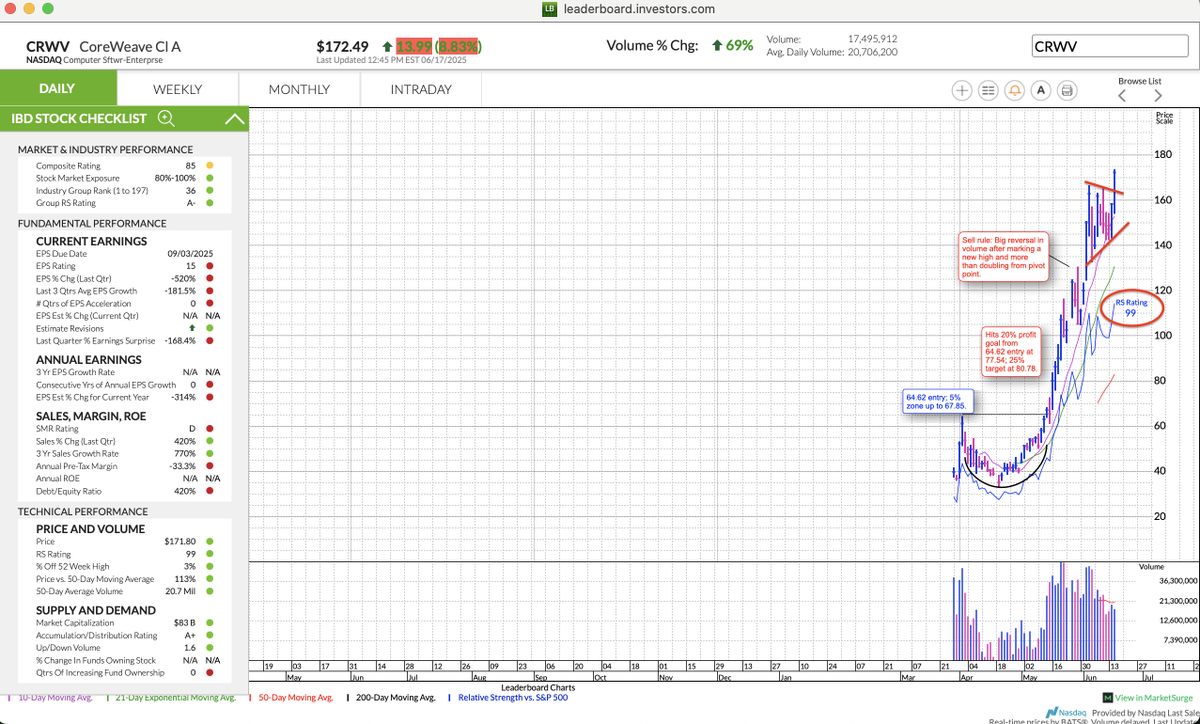Go to previous stock in Browse List

click(x=1122, y=96)
